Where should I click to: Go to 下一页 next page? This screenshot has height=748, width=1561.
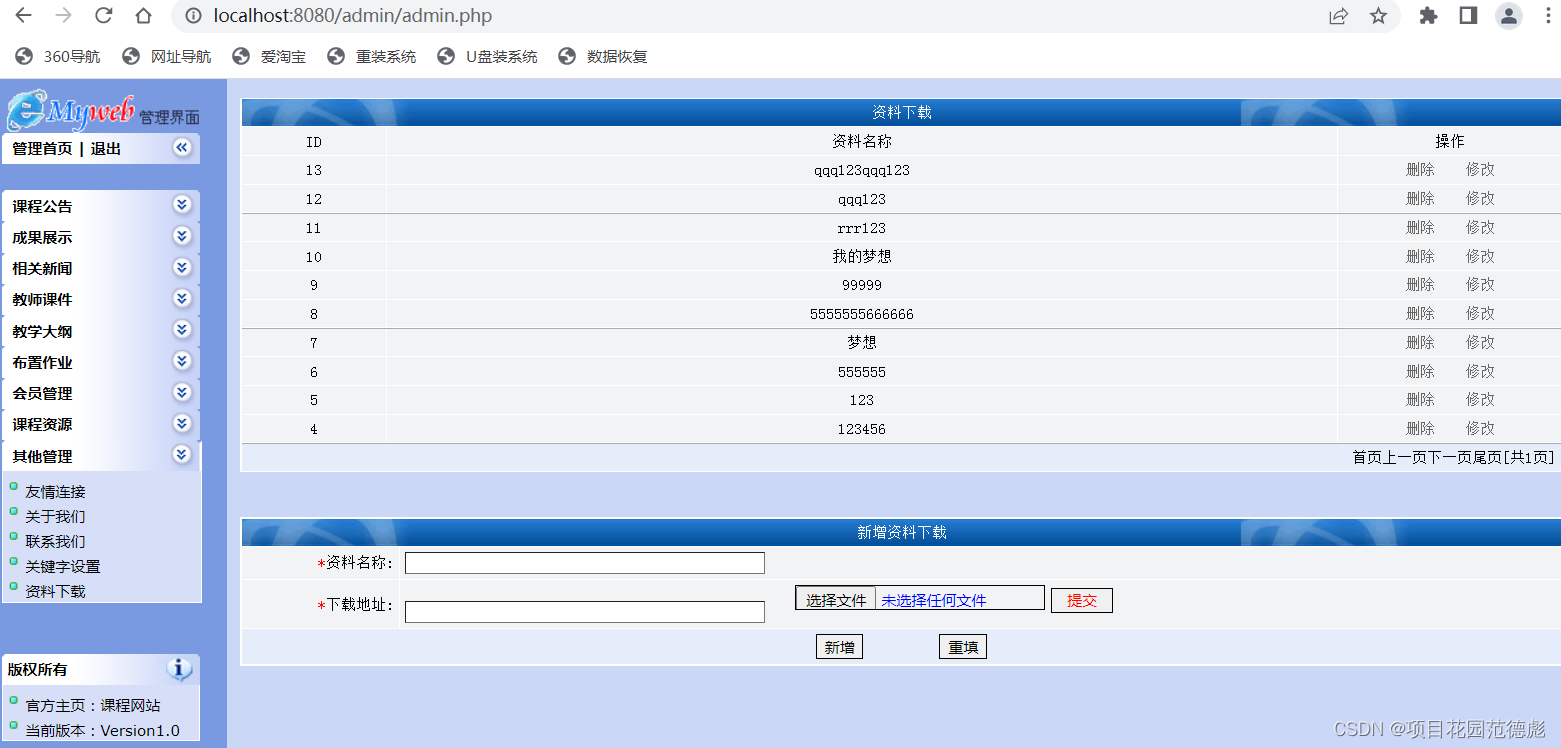[x=1449, y=458]
